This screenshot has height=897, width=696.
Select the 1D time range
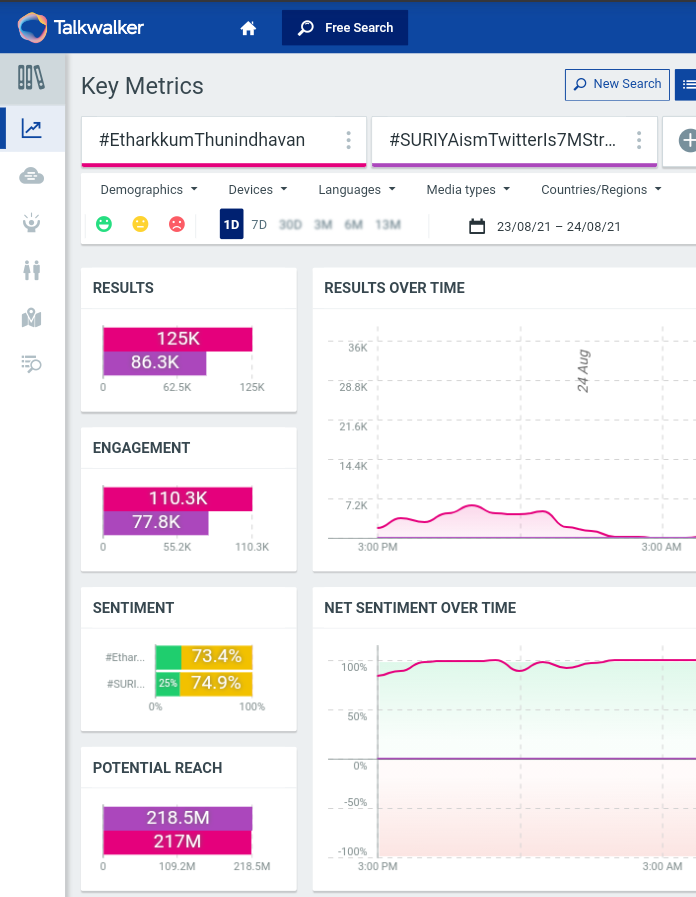(x=232, y=224)
